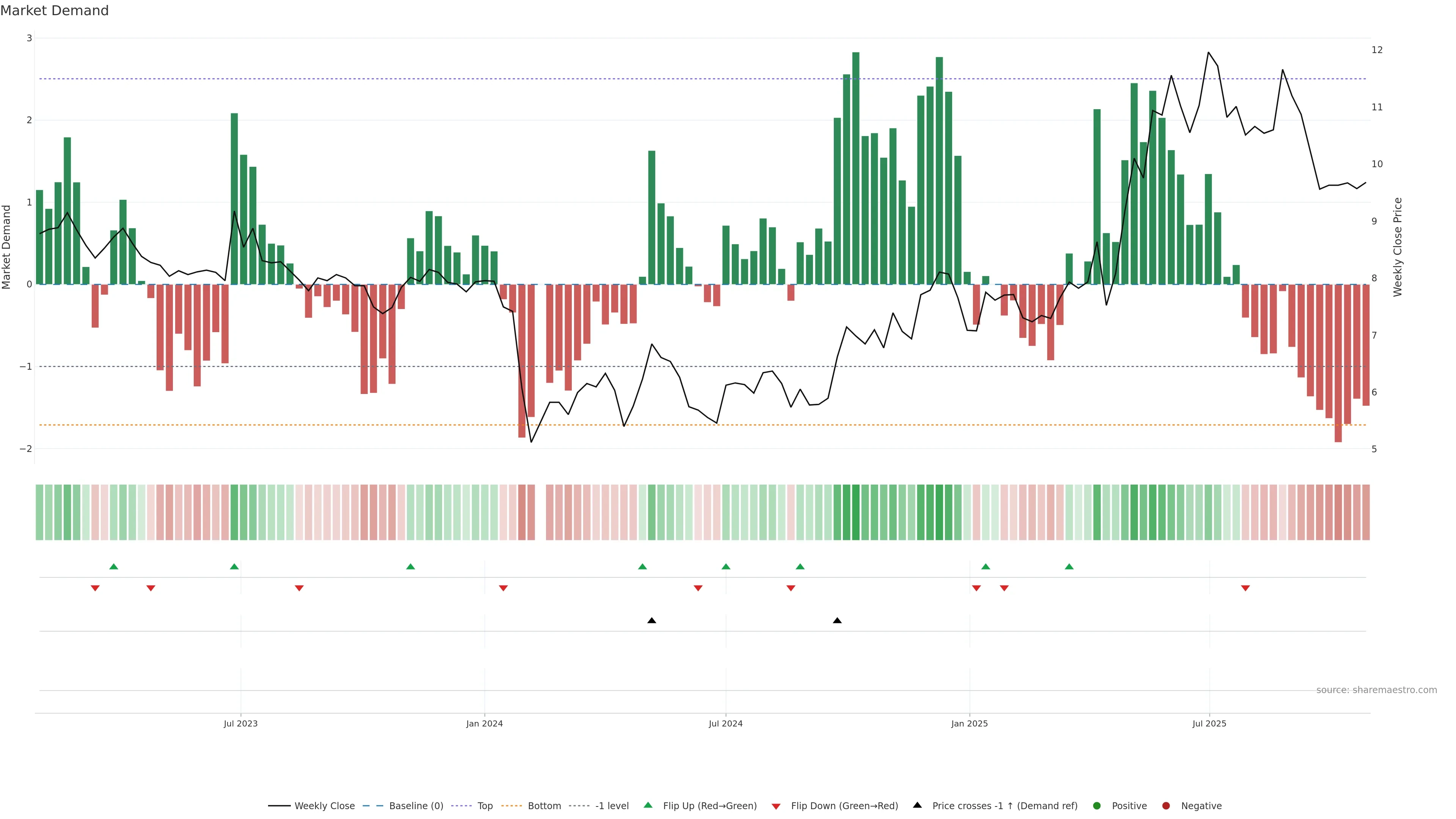
Task: Click the tallest green demand bar
Action: [x=856, y=169]
